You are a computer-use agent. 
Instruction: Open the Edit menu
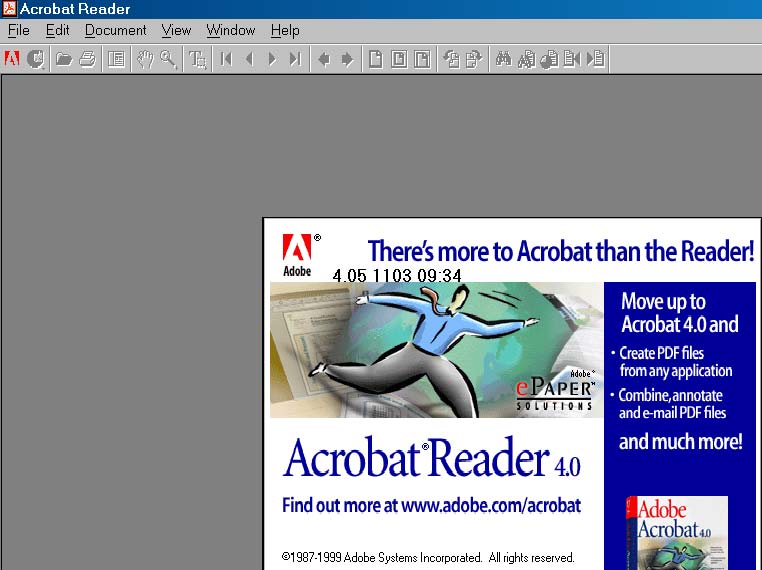(57, 30)
